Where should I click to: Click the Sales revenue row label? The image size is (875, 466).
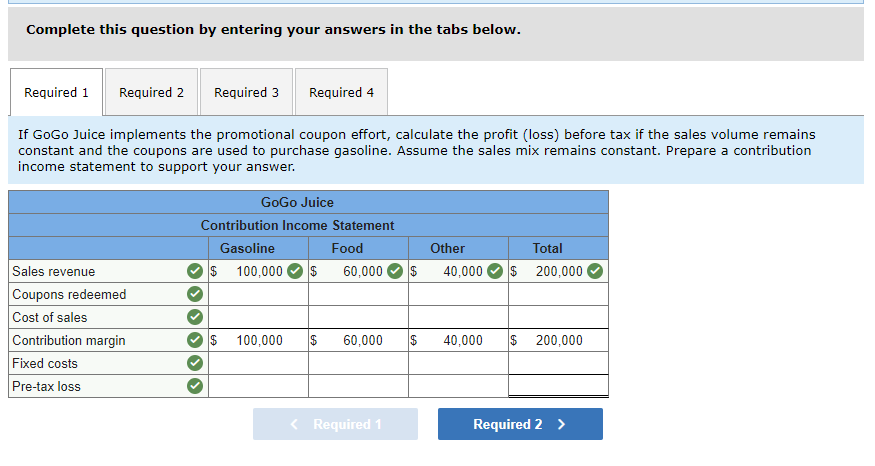pyautogui.click(x=54, y=271)
